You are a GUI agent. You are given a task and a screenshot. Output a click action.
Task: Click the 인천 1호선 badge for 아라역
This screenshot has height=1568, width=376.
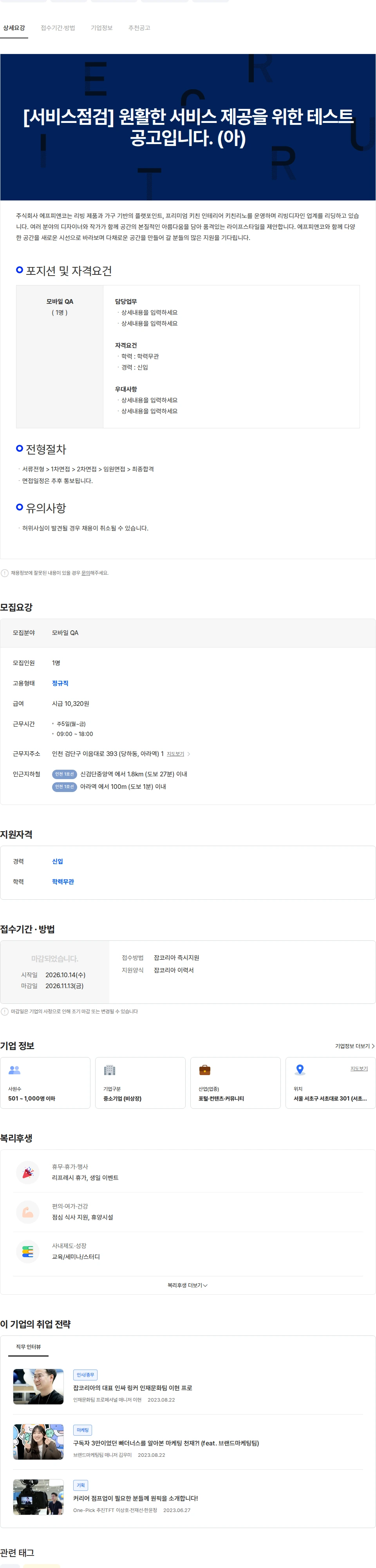pos(64,787)
